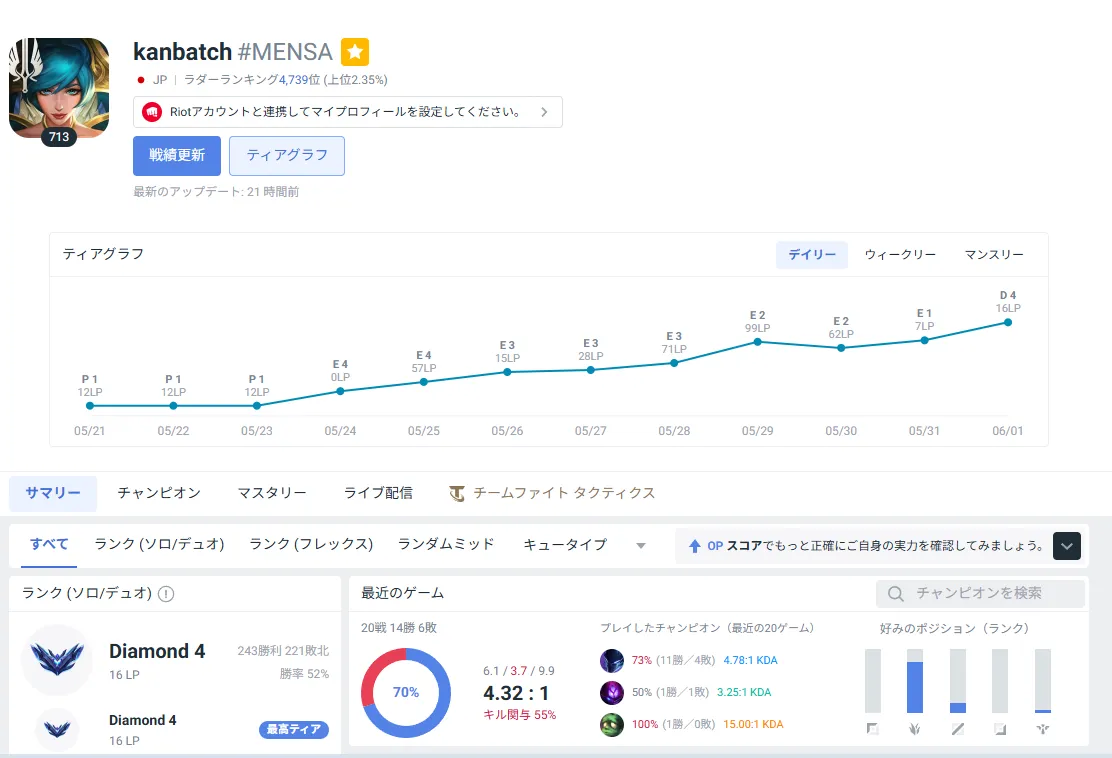The width and height of the screenshot is (1112, 758).
Task: Filter by ランク (ソロ/デュオ) tab
Action: 160,545
